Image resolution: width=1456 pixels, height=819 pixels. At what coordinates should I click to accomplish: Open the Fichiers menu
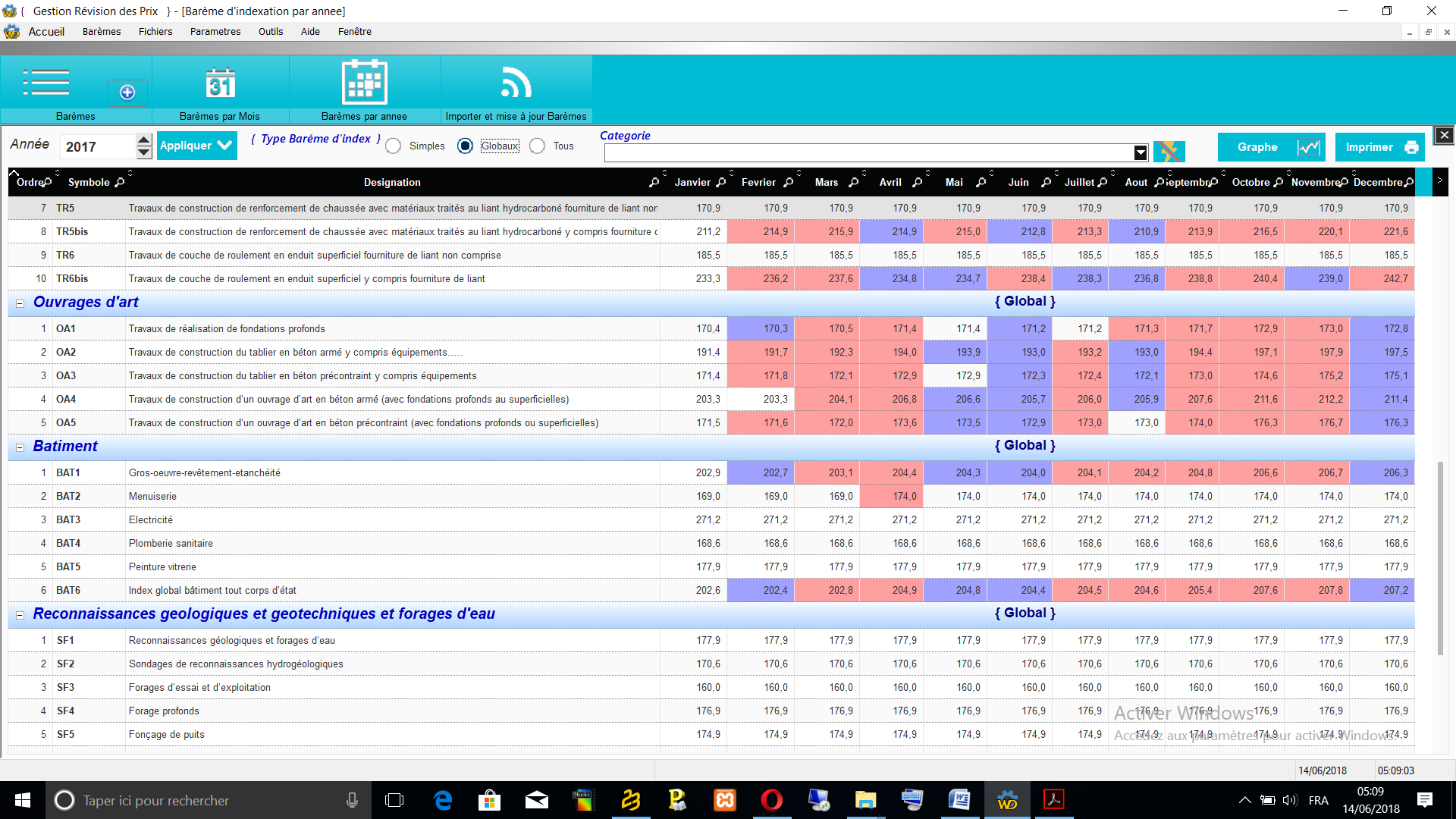[155, 32]
